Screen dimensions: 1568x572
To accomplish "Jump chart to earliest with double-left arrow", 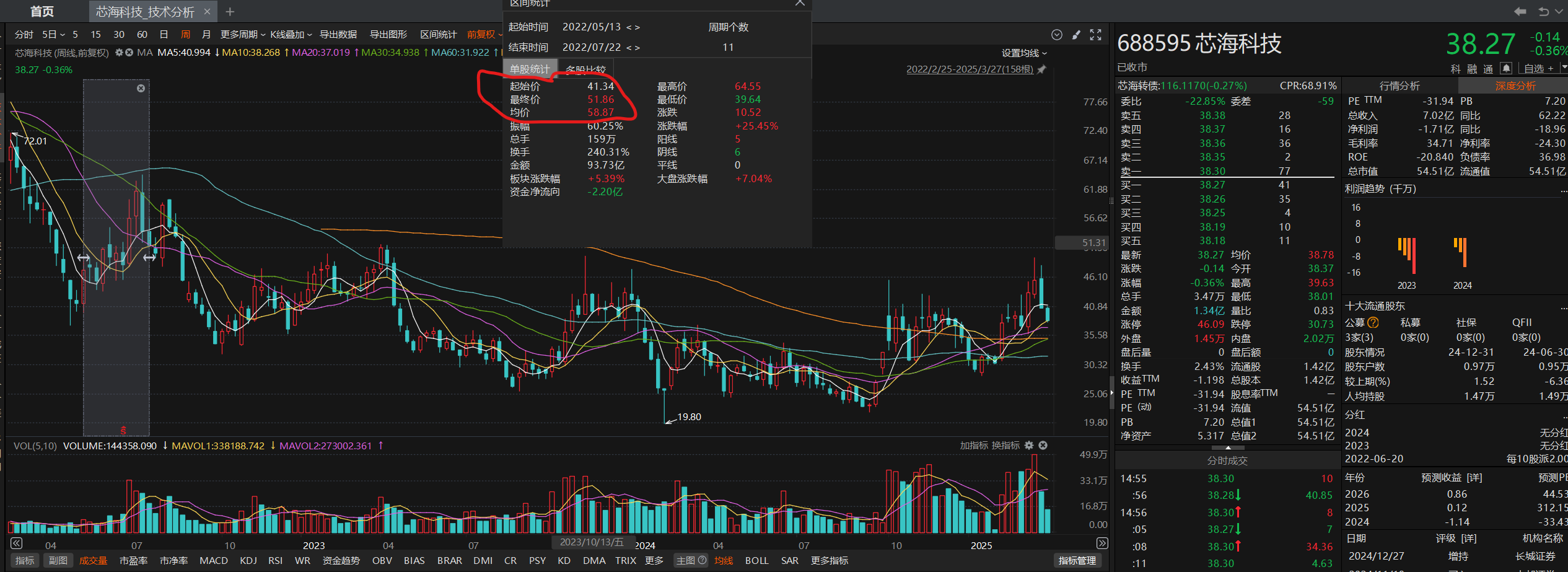I will tap(17, 543).
